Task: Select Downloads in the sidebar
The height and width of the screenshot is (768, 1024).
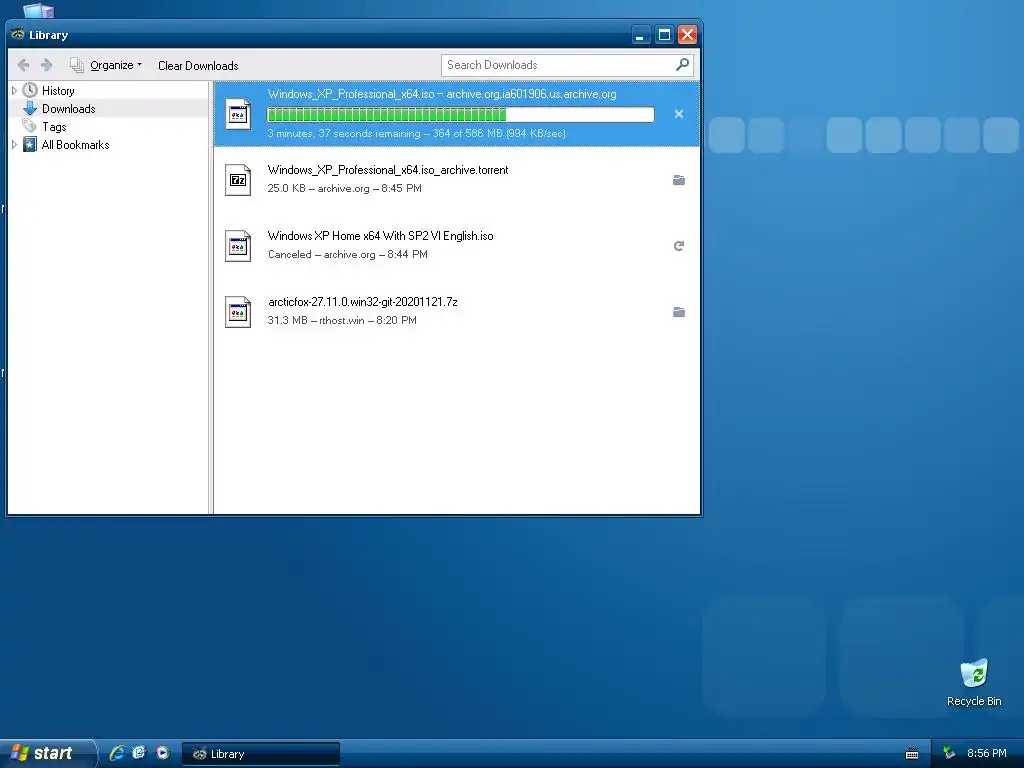Action: tap(69, 108)
